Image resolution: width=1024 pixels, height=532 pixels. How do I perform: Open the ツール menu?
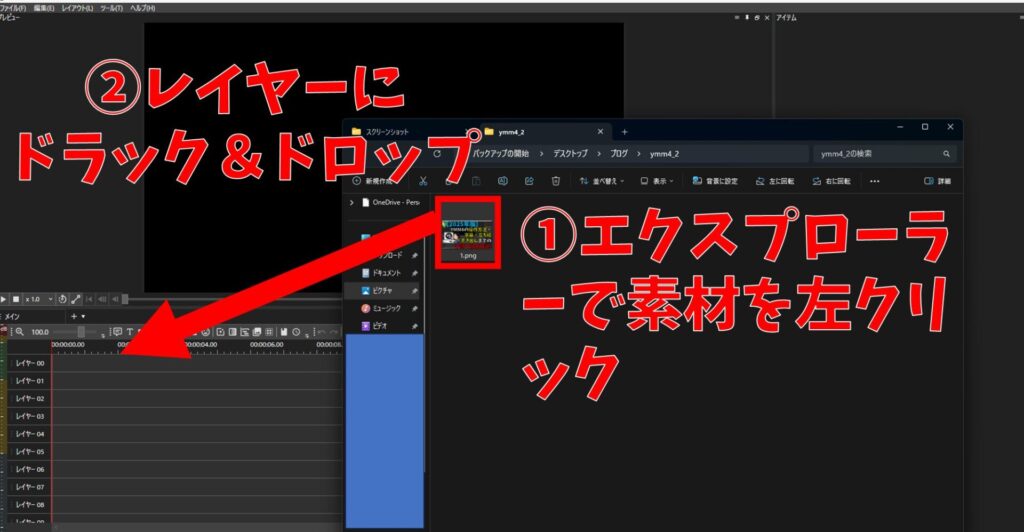[x=112, y=8]
